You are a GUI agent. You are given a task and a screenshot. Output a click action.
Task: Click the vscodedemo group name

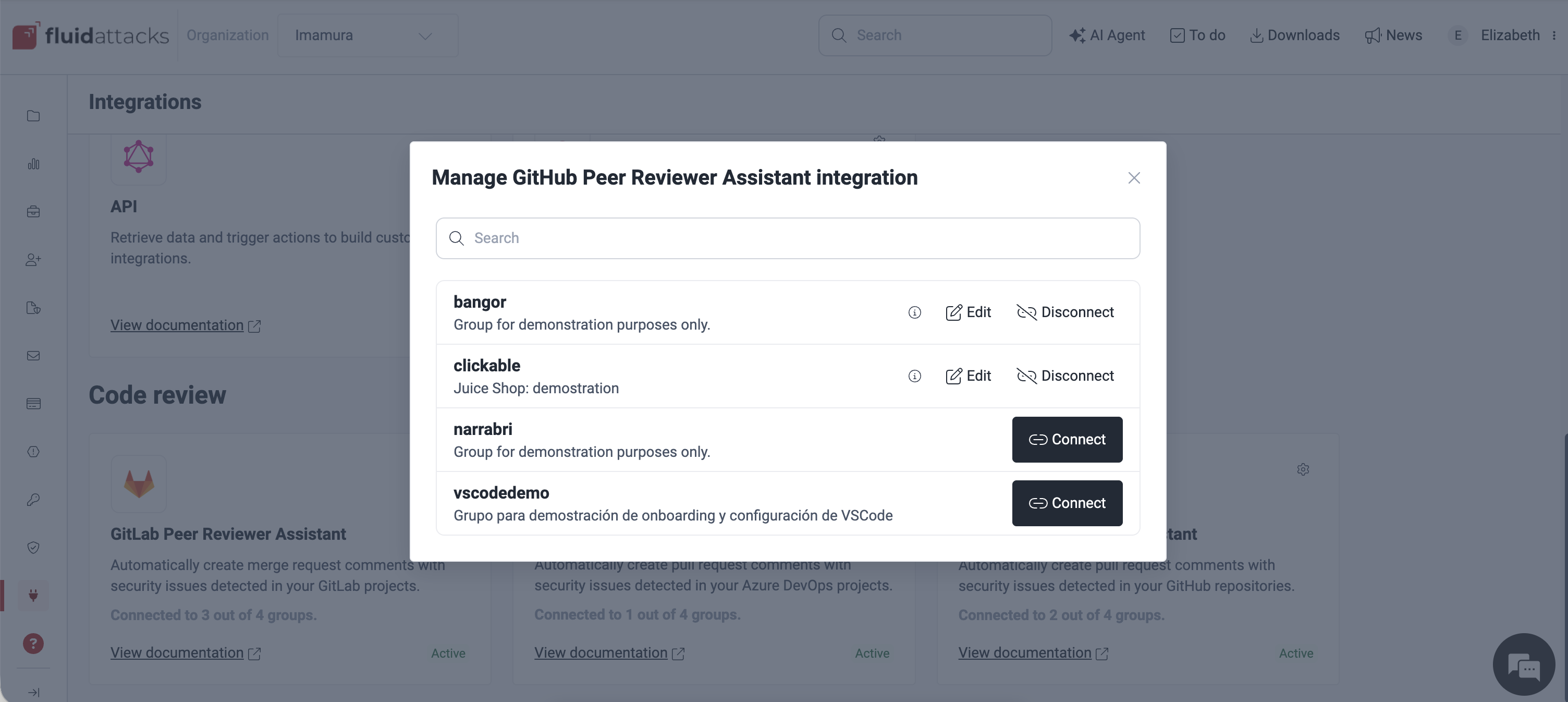[501, 493]
